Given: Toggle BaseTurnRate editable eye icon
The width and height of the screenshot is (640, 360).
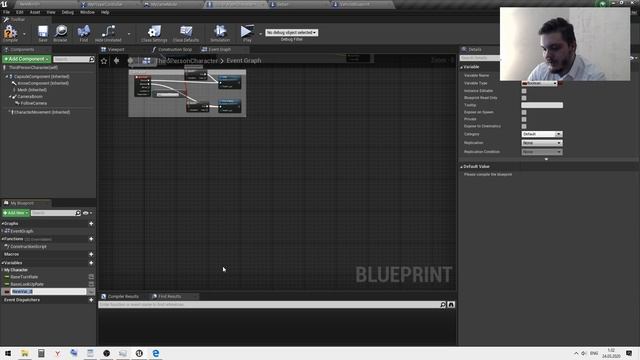Looking at the screenshot, I should [91, 277].
